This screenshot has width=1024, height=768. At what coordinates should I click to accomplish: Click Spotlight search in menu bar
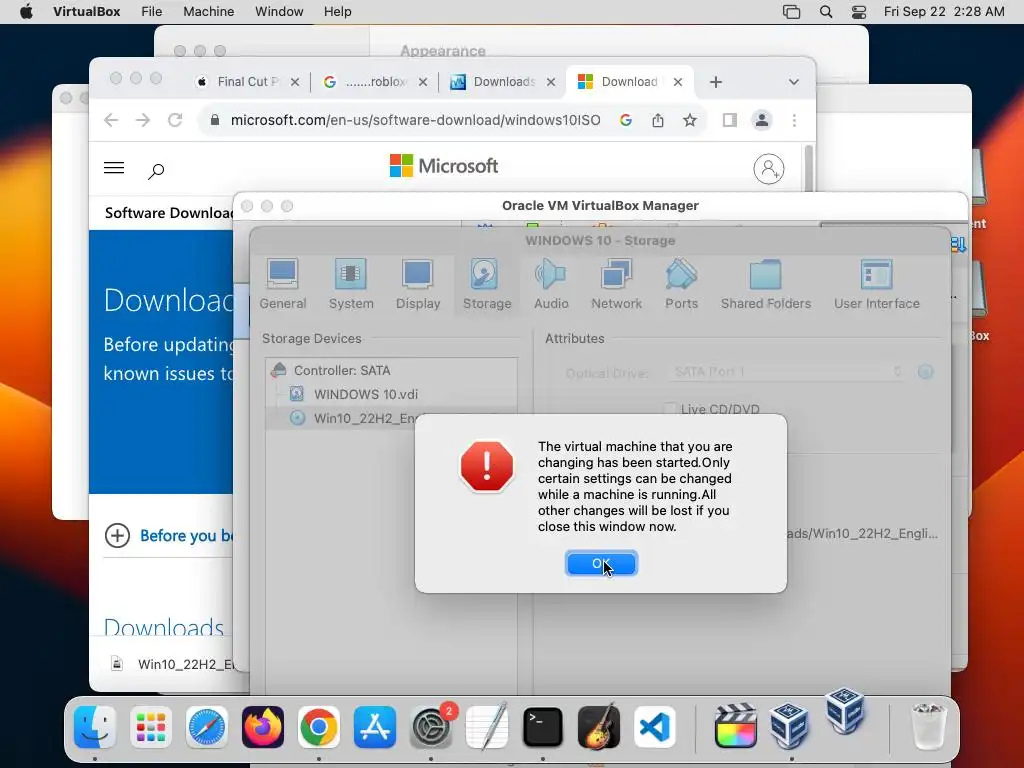click(825, 12)
